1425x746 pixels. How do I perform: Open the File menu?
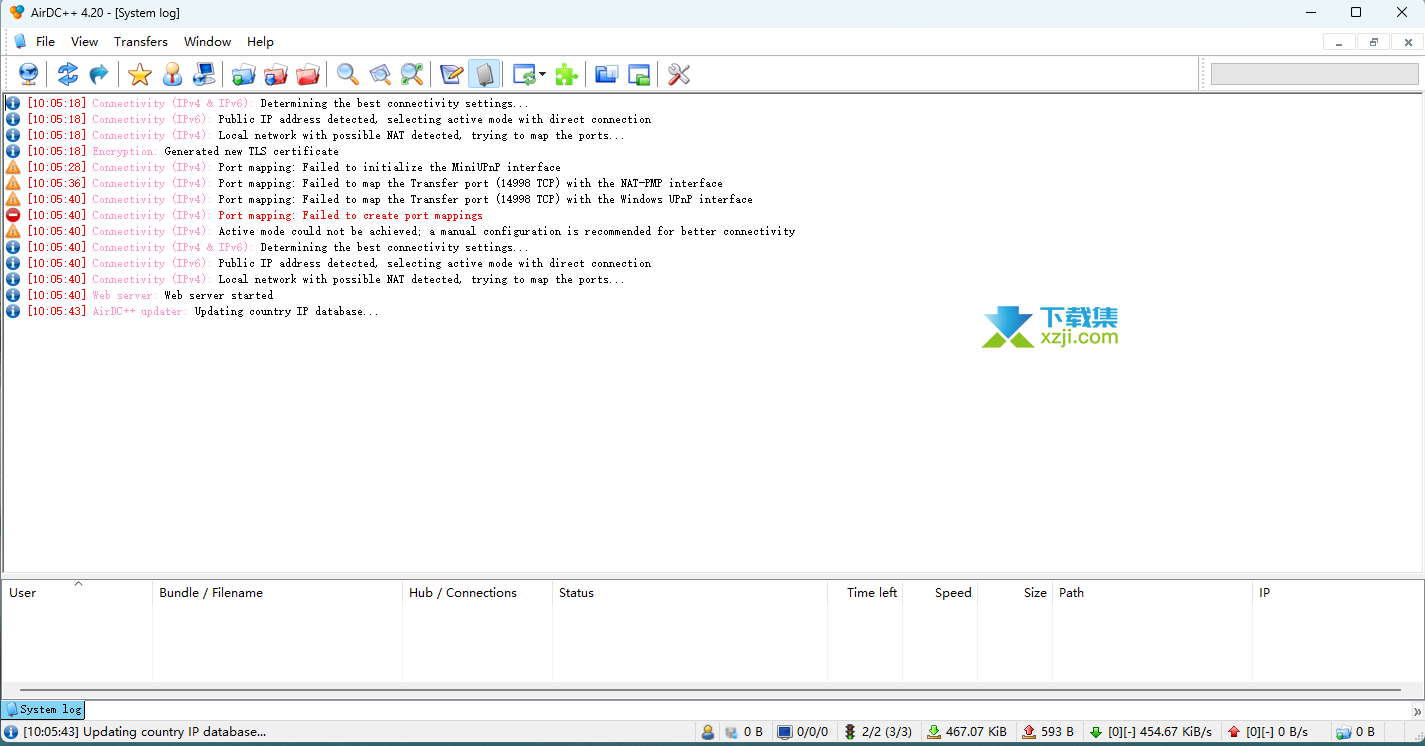[x=45, y=42]
